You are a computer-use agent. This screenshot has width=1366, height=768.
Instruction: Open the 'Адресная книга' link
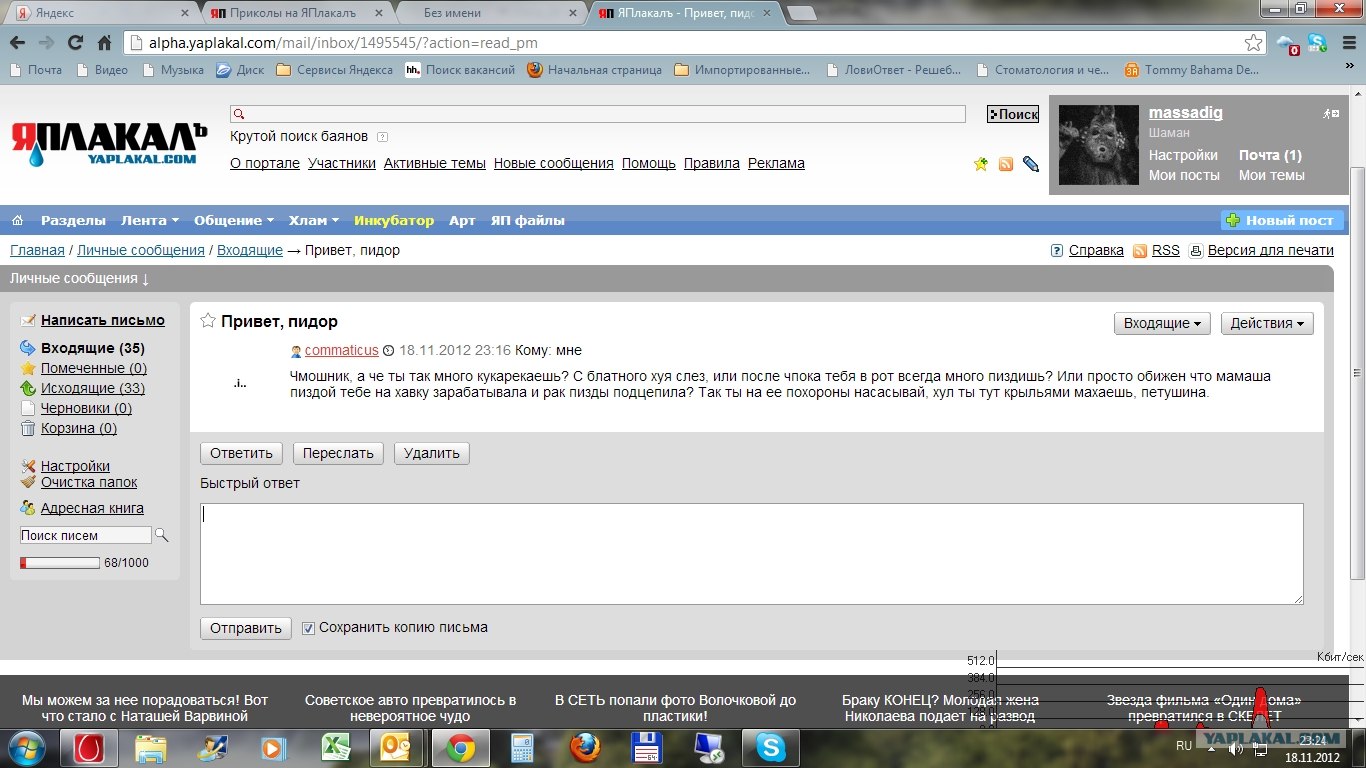point(92,508)
